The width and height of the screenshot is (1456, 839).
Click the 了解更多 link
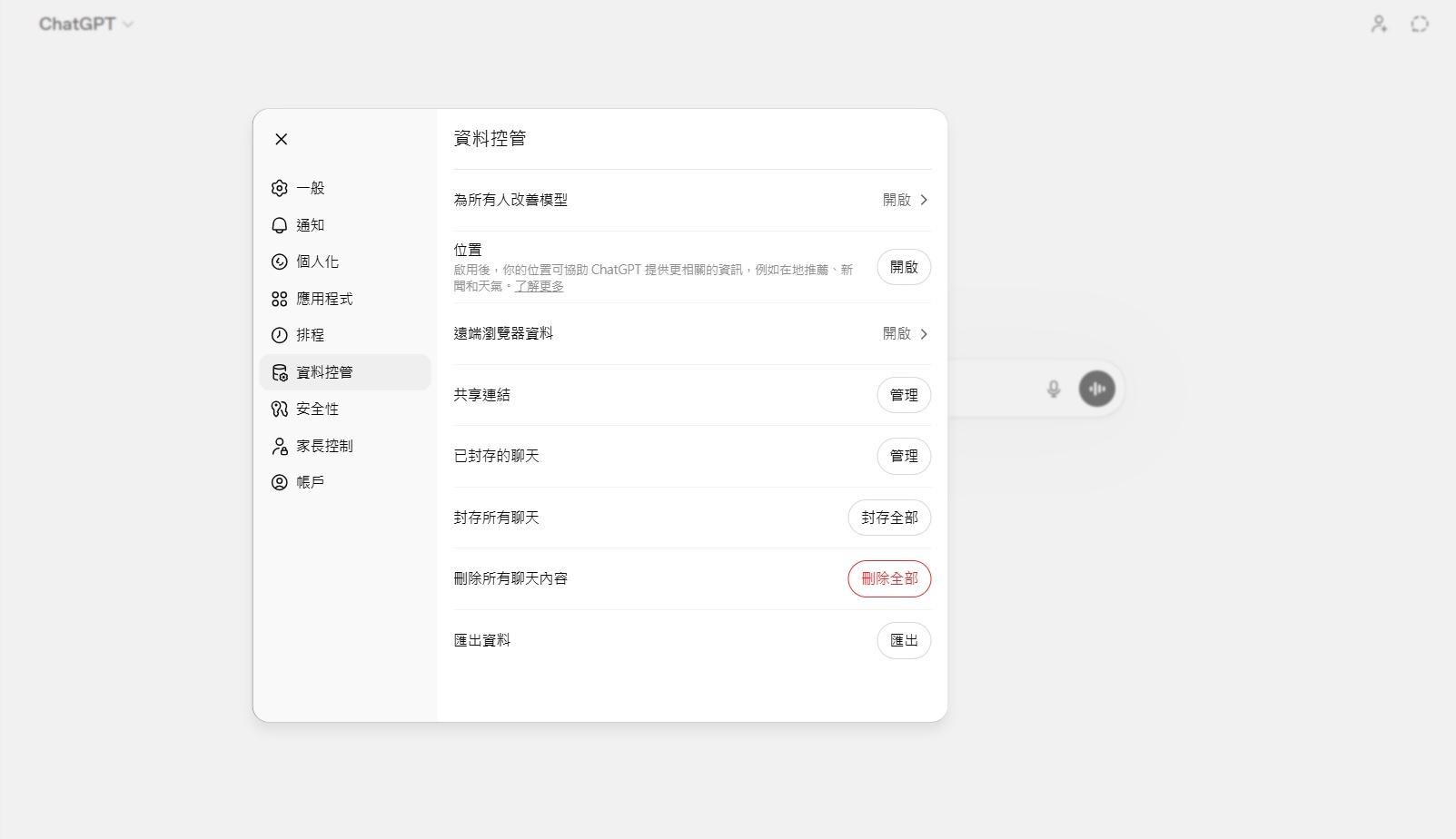click(540, 286)
